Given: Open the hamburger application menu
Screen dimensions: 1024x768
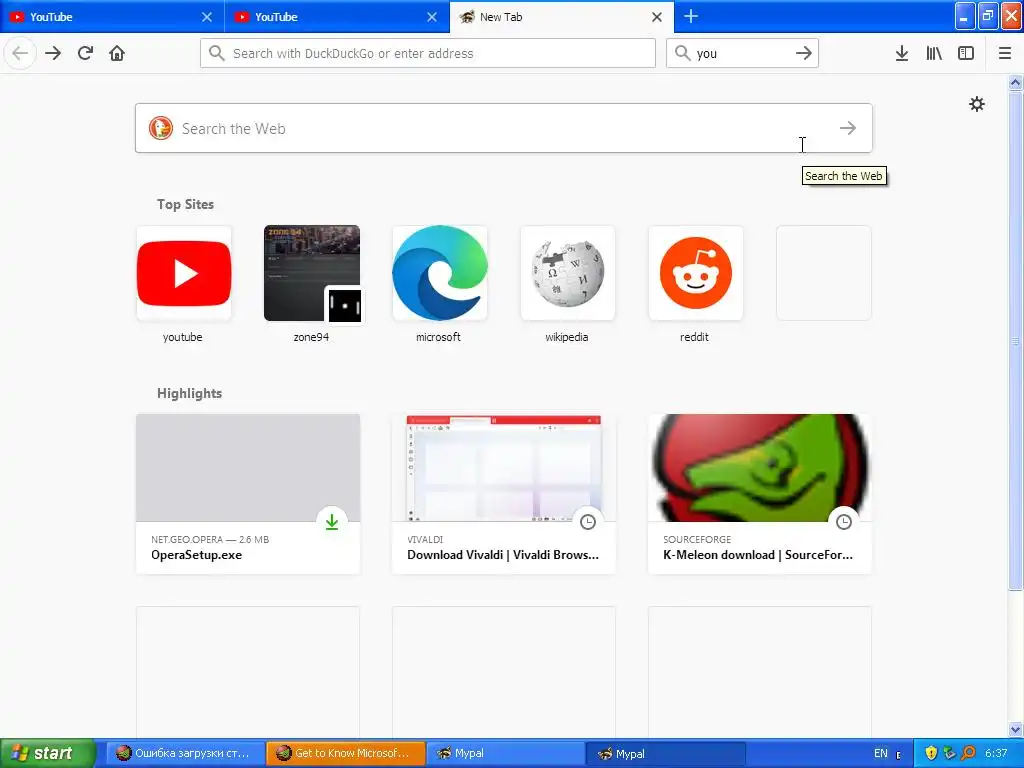Looking at the screenshot, I should (1005, 53).
